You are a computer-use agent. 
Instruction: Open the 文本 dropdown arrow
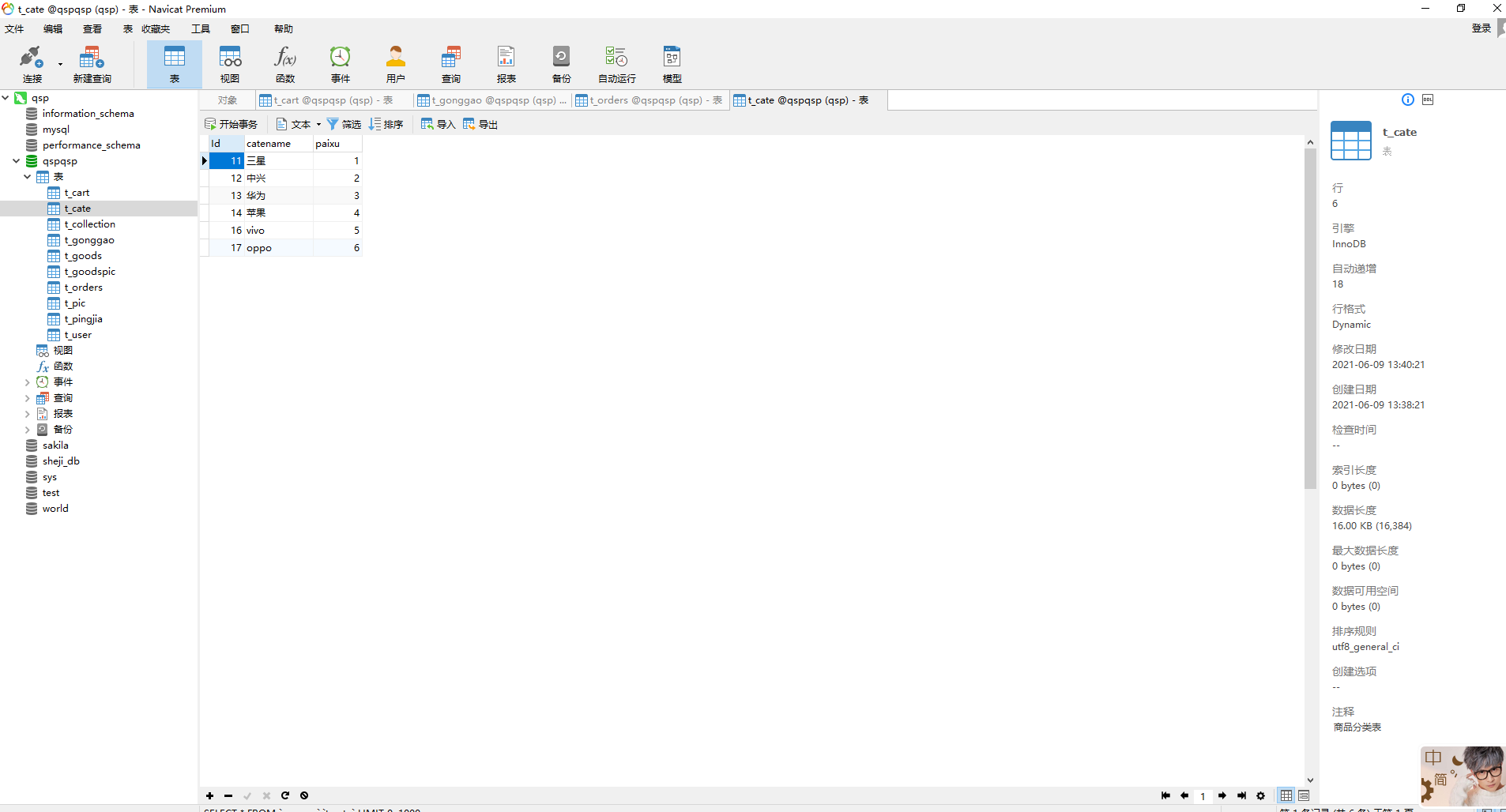coord(318,124)
